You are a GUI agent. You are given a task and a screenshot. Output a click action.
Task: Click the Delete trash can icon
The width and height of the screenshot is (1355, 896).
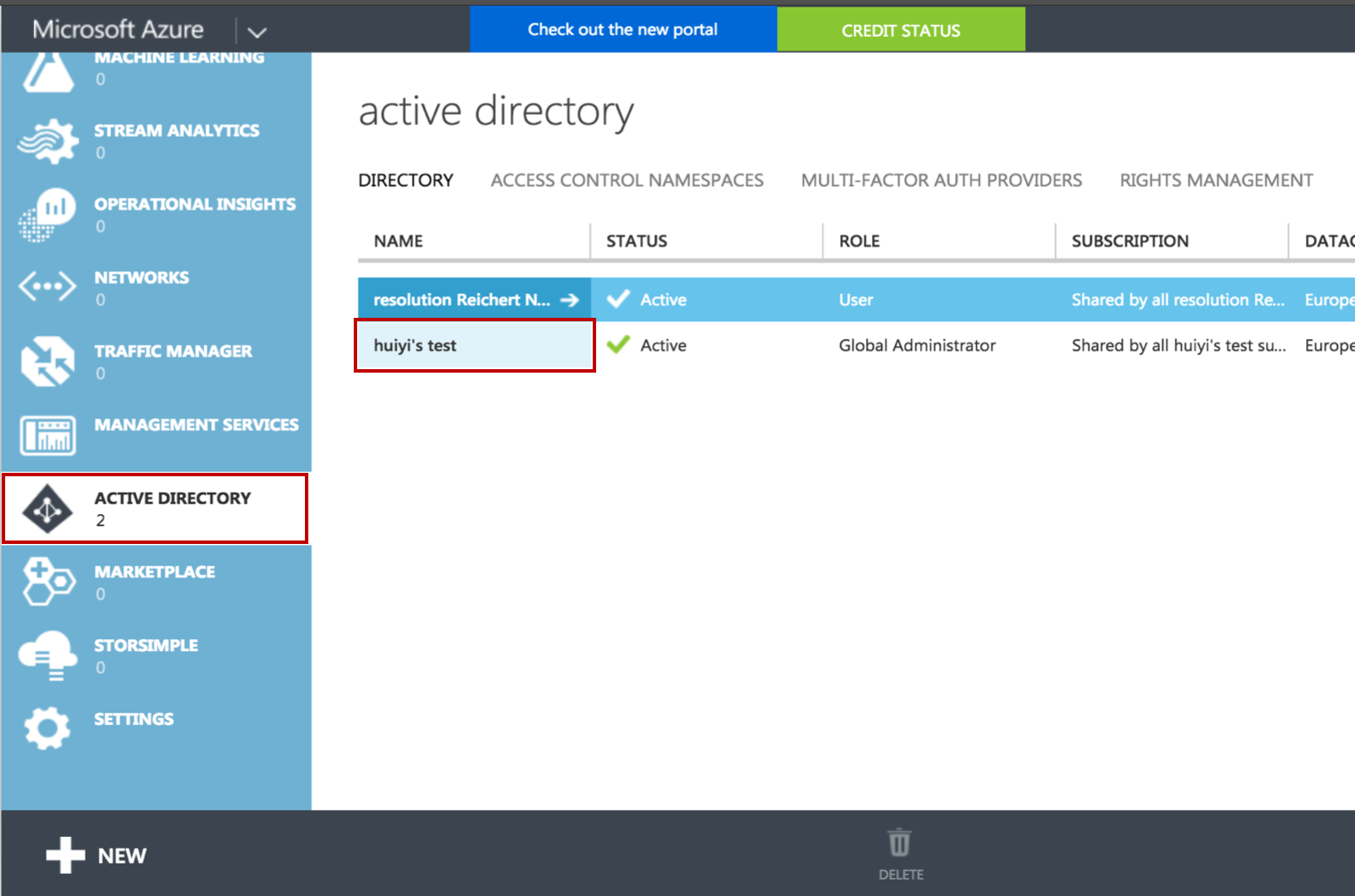[899, 844]
